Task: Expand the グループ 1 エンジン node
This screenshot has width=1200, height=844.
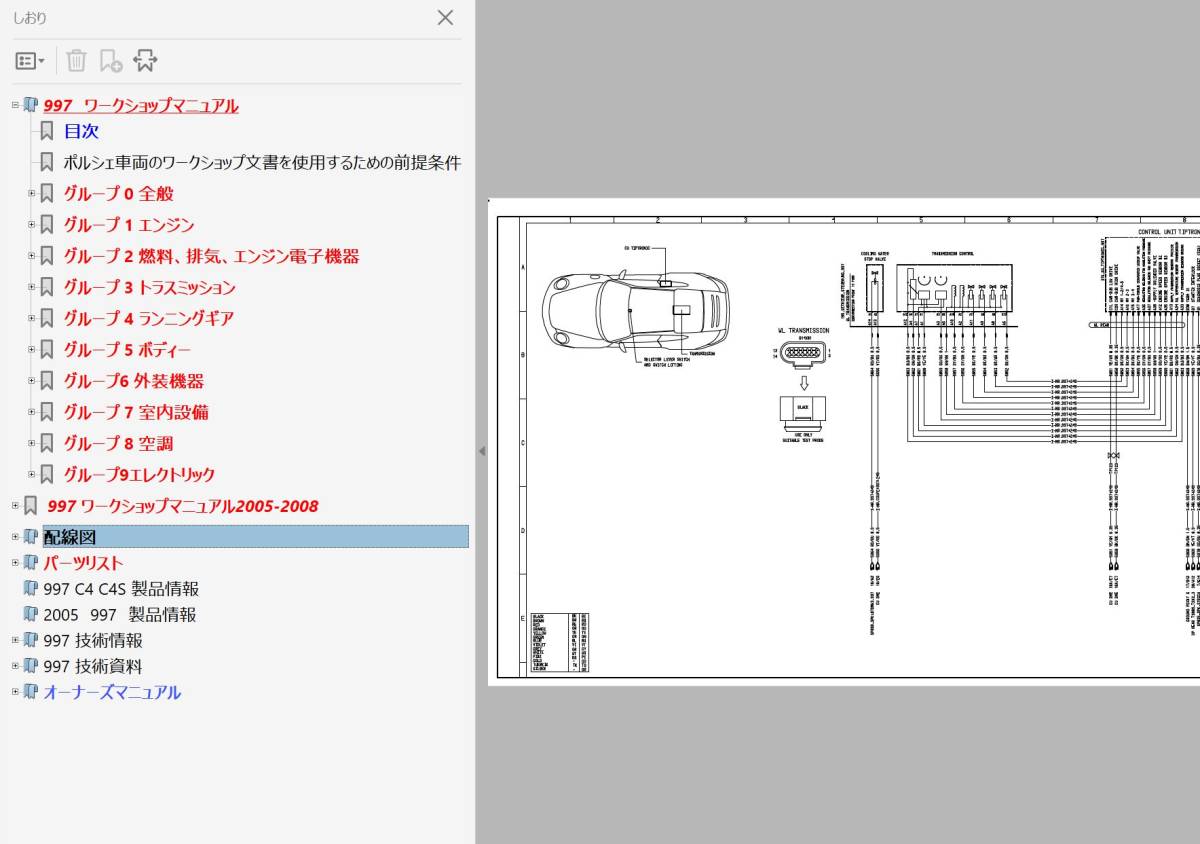Action: pos(31,225)
